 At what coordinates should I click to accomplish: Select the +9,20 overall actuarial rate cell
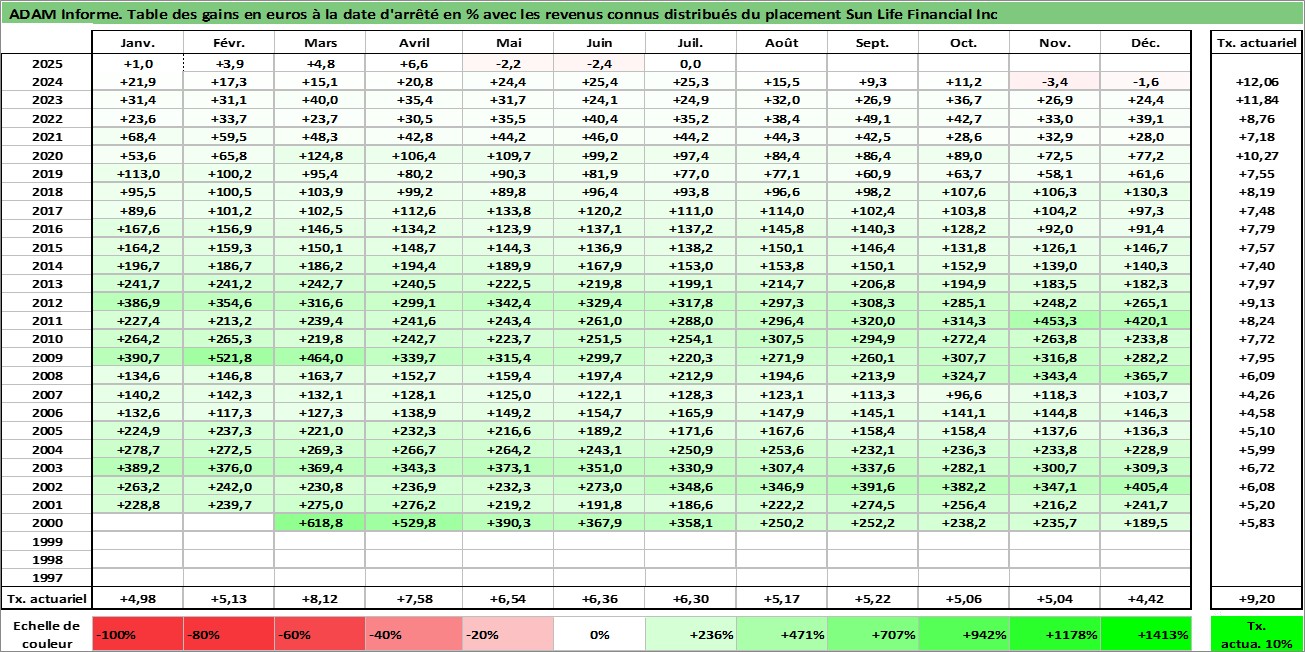(1257, 599)
